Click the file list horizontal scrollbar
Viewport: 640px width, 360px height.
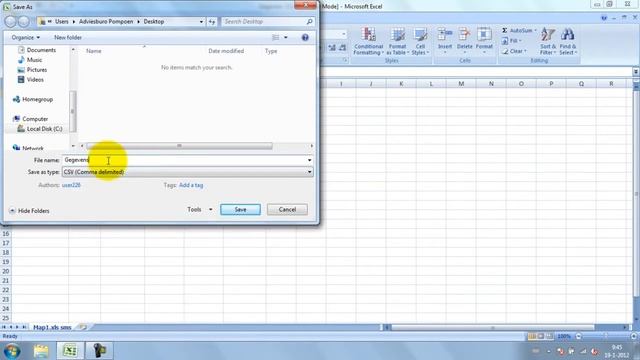(x=180, y=146)
